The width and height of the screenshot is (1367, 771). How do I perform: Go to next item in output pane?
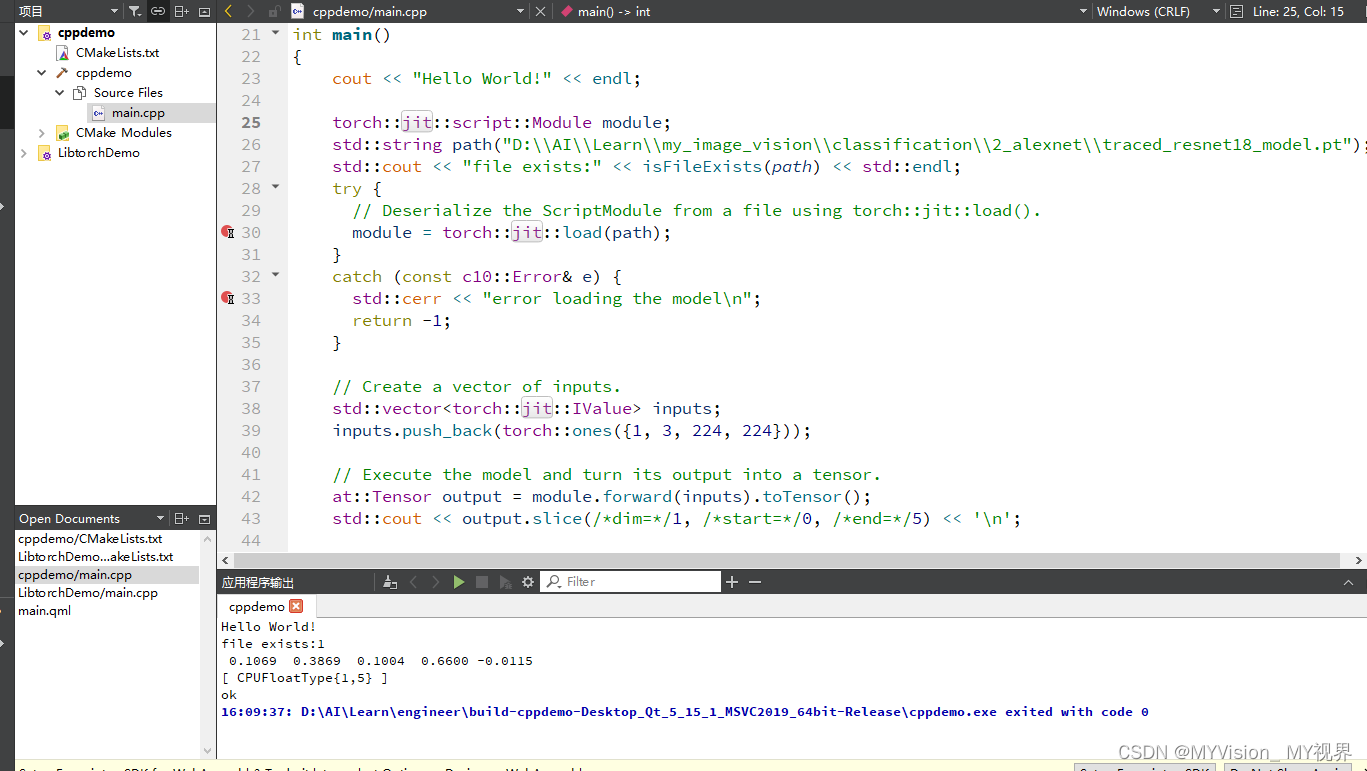(436, 581)
